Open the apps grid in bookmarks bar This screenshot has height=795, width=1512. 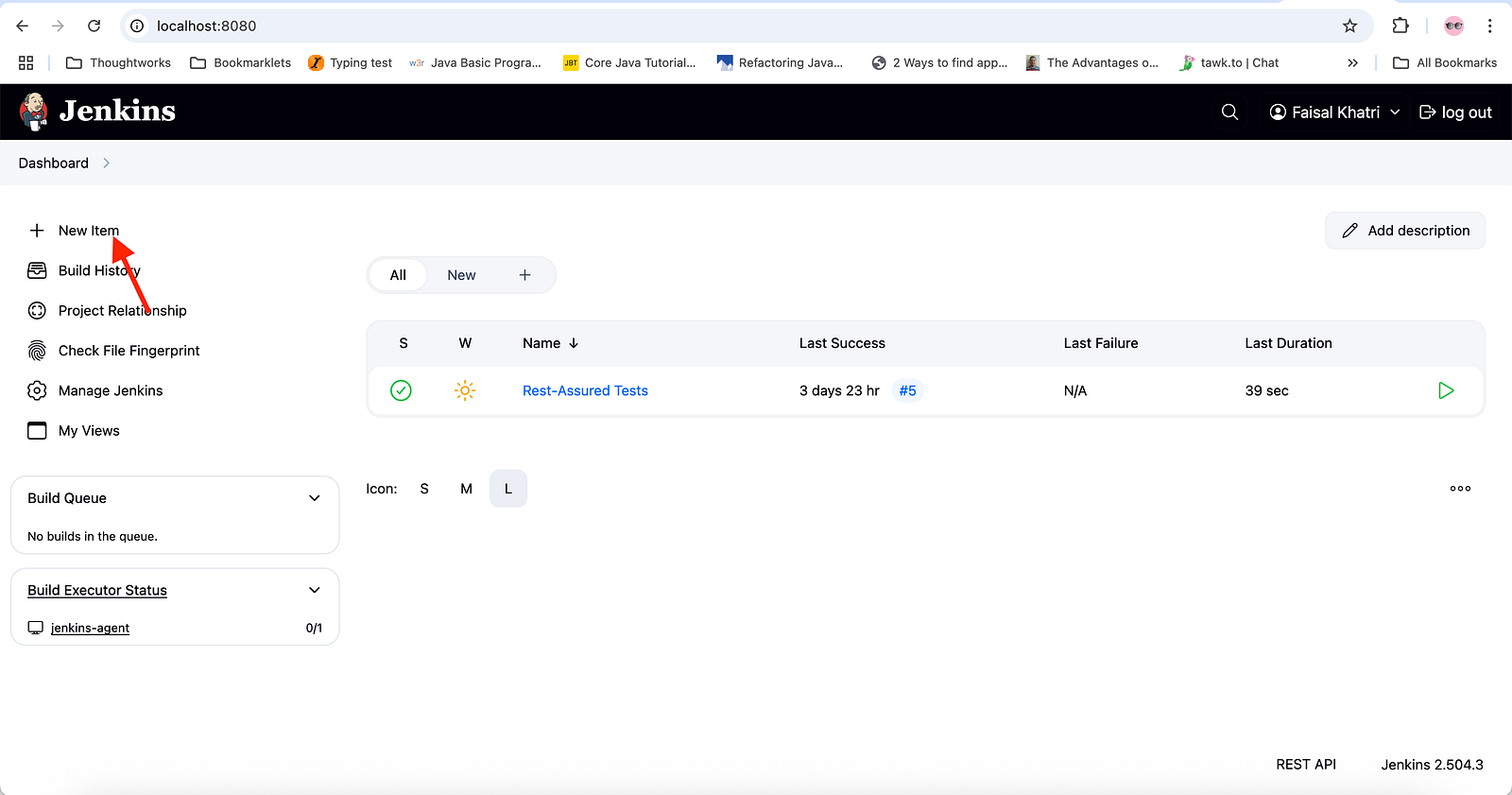[x=26, y=62]
